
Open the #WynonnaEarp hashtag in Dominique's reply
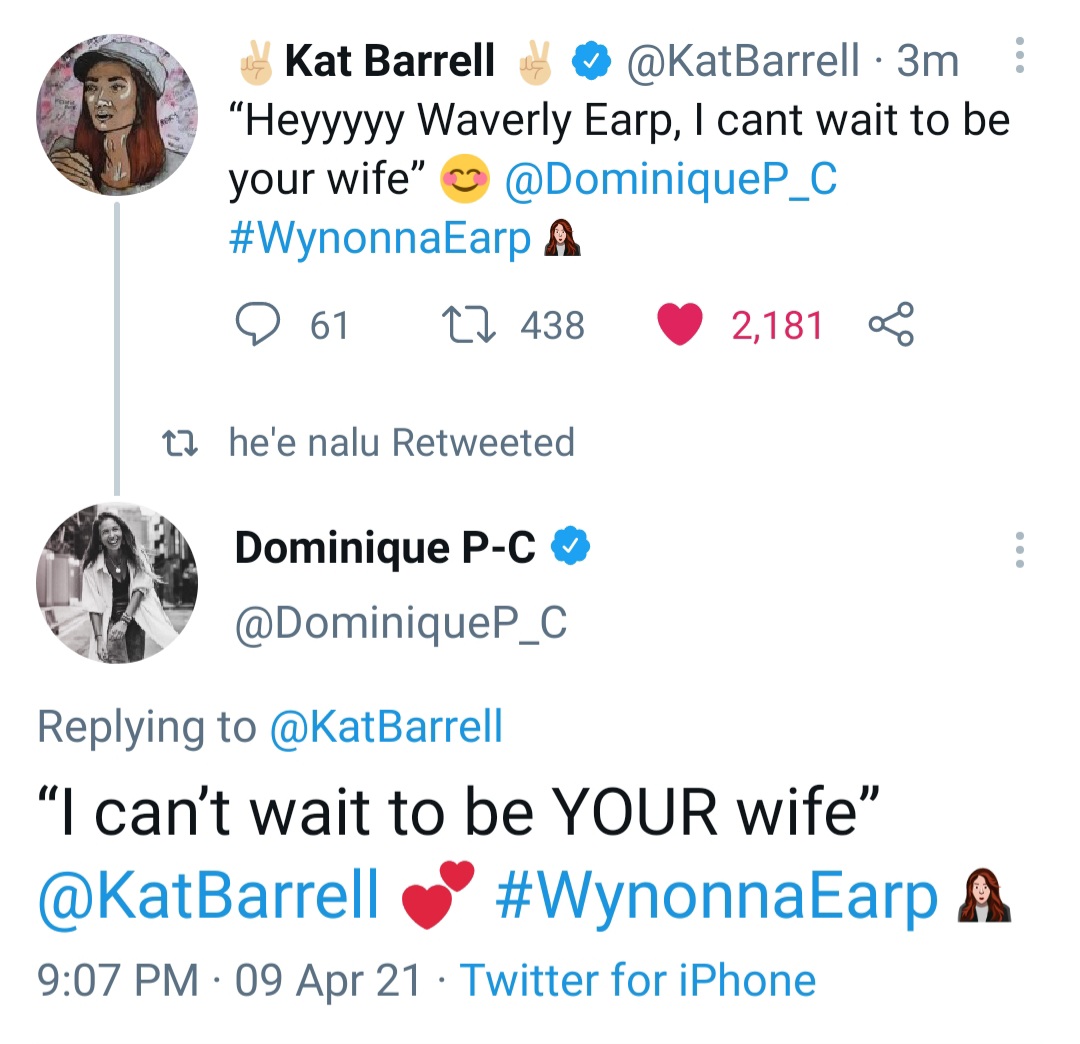point(716,895)
